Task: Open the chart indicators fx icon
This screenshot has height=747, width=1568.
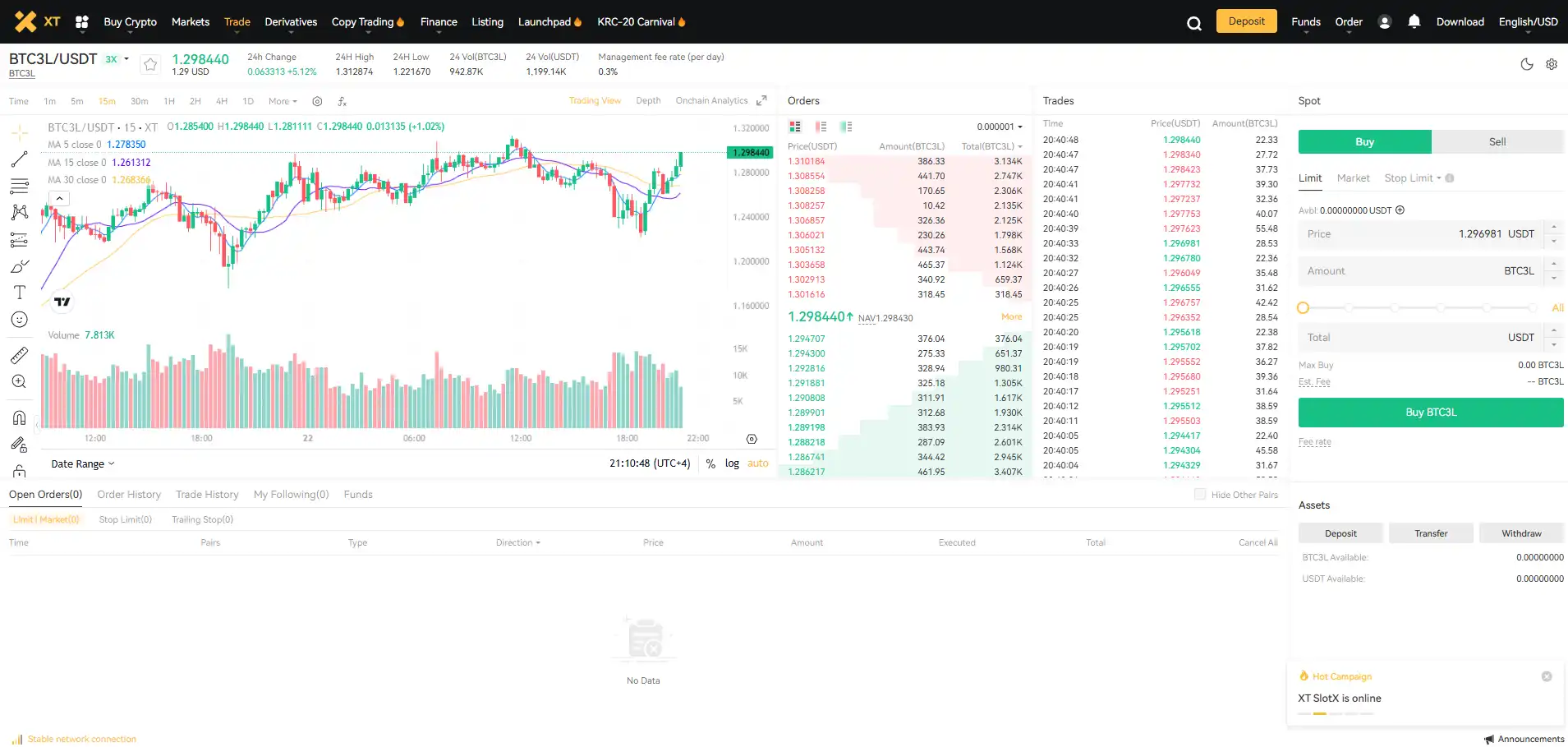Action: (x=343, y=101)
